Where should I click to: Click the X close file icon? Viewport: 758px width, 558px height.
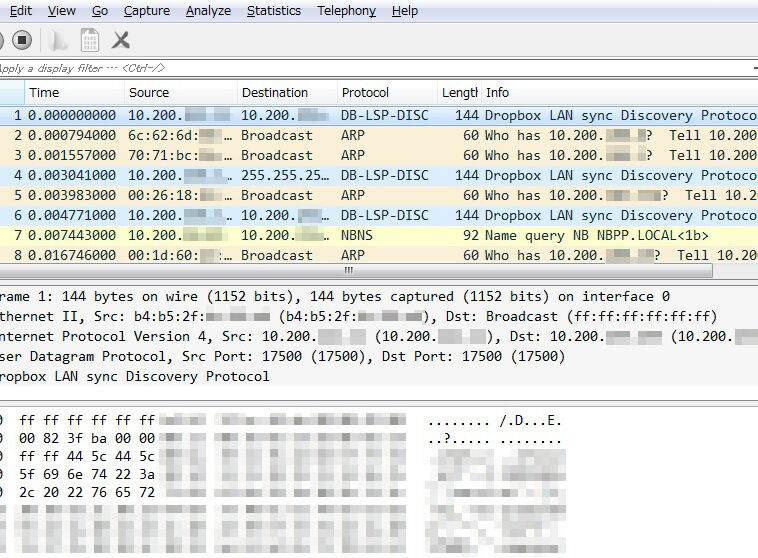click(x=121, y=40)
